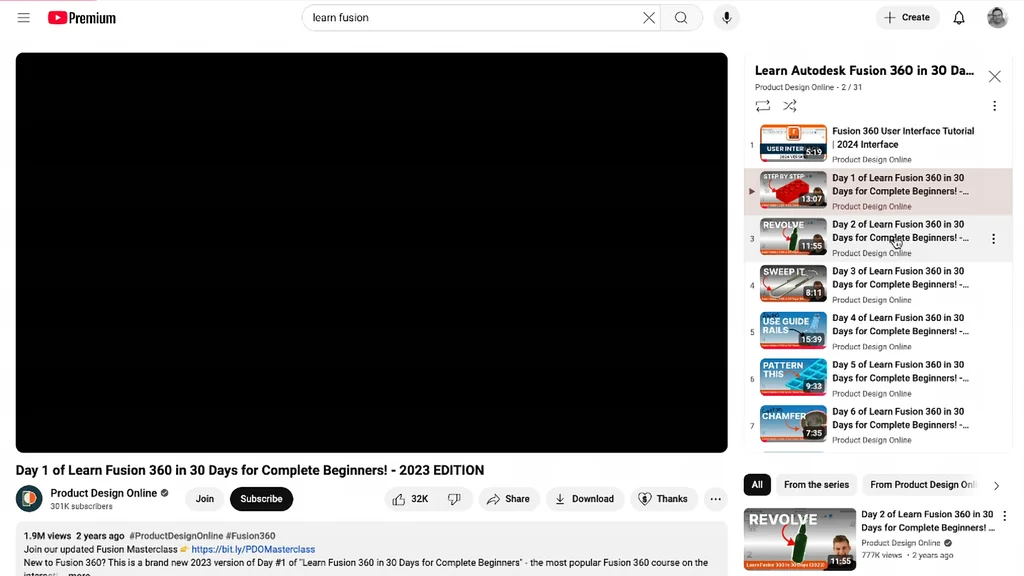Subscribe to Product Design Online

261,499
